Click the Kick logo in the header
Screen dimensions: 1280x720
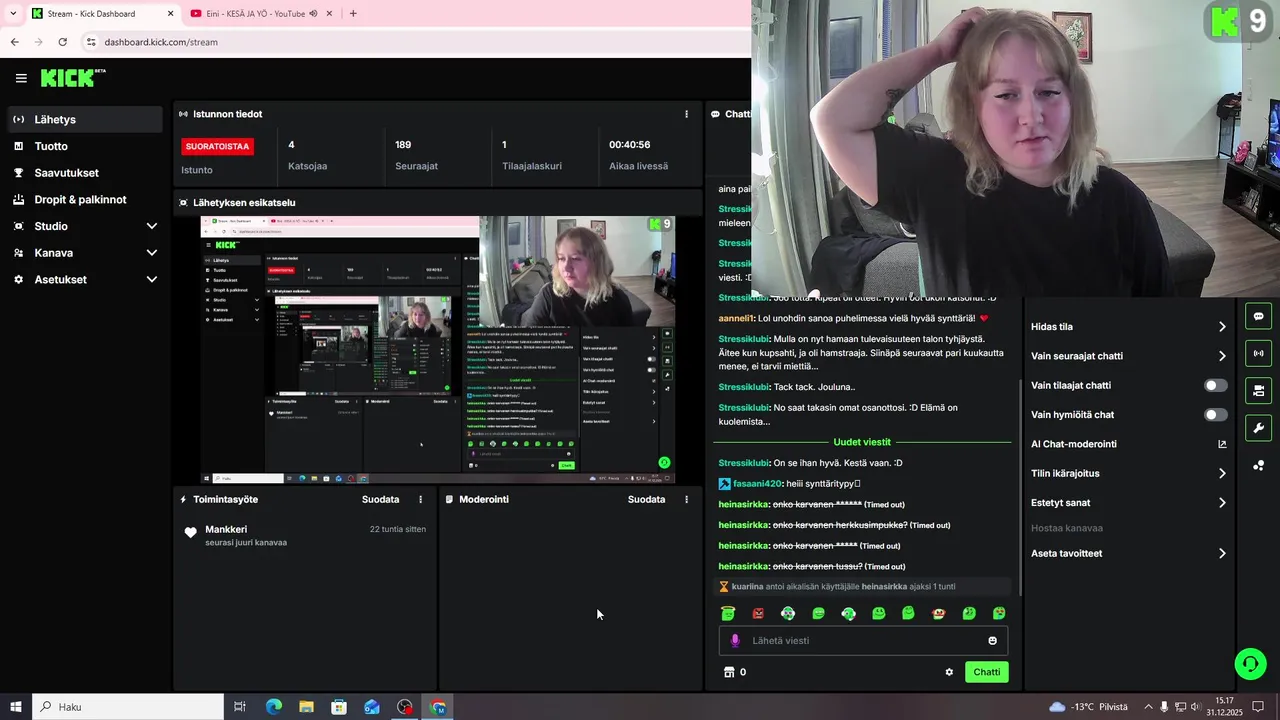point(73,78)
